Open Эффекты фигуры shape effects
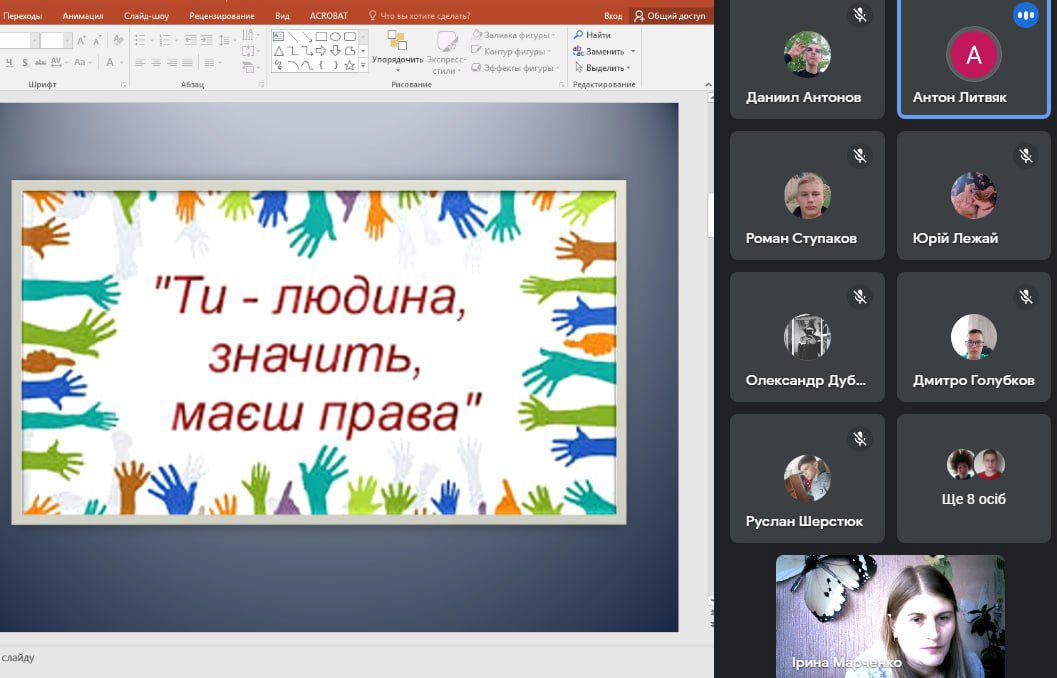This screenshot has width=1057, height=678. coord(516,67)
